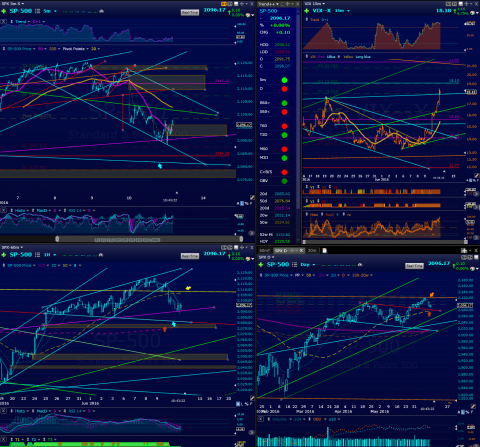
Task: Click drawing tools icon in 5m chart header
Action: 101,11
